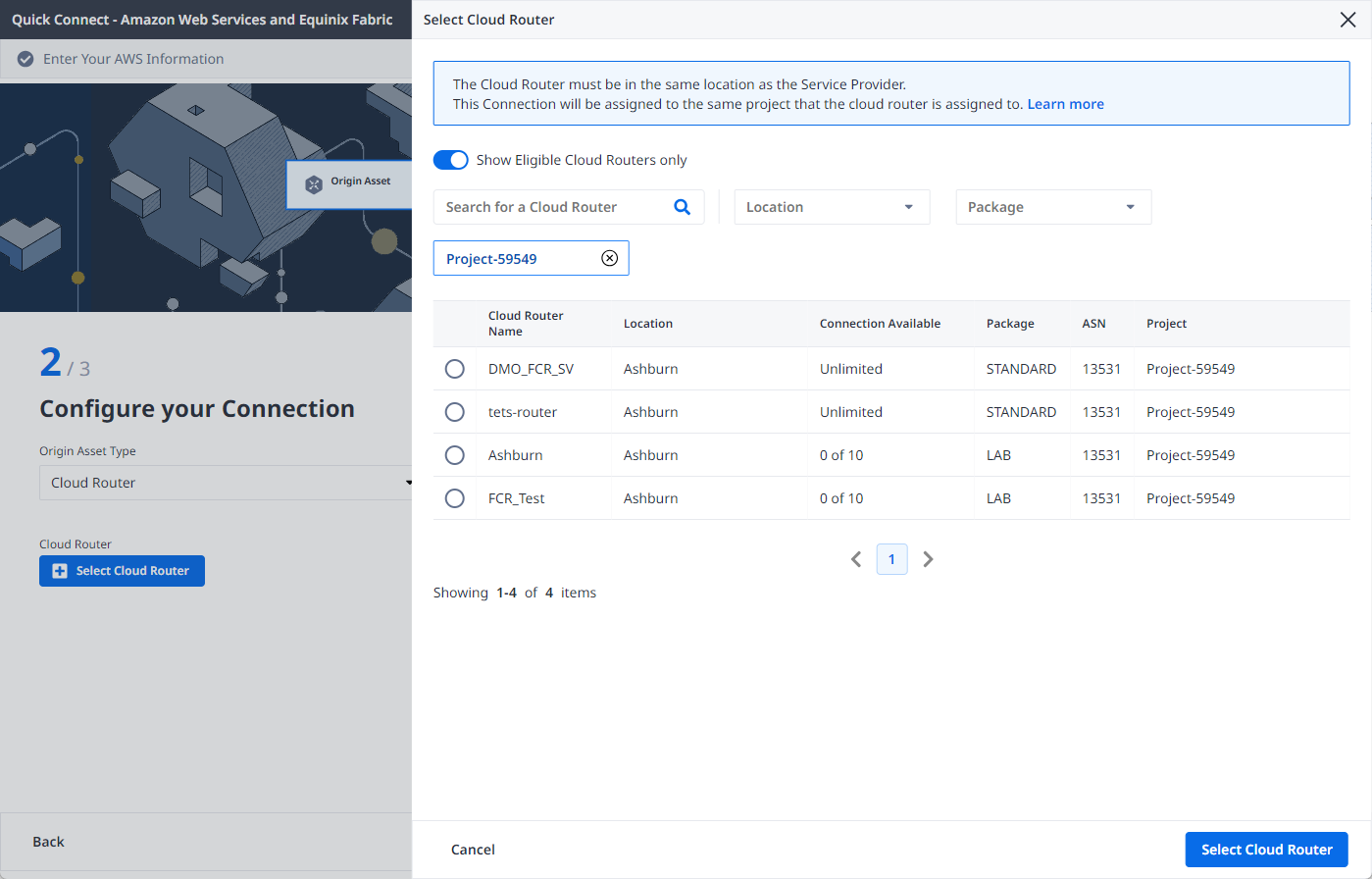Viewport: 1372px width, 879px height.
Task: Click the Package column header
Action: (x=1010, y=324)
